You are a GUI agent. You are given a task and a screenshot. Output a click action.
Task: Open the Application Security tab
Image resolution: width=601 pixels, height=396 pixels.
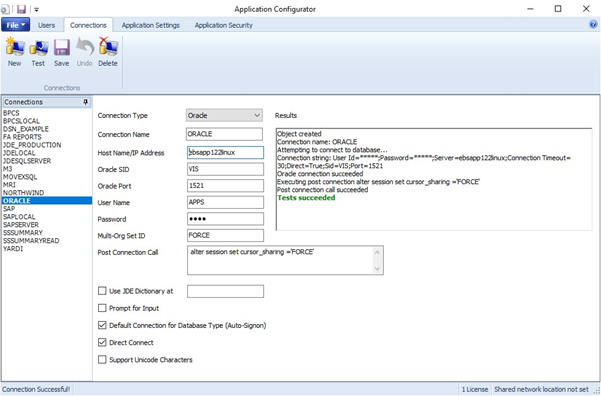tap(223, 25)
